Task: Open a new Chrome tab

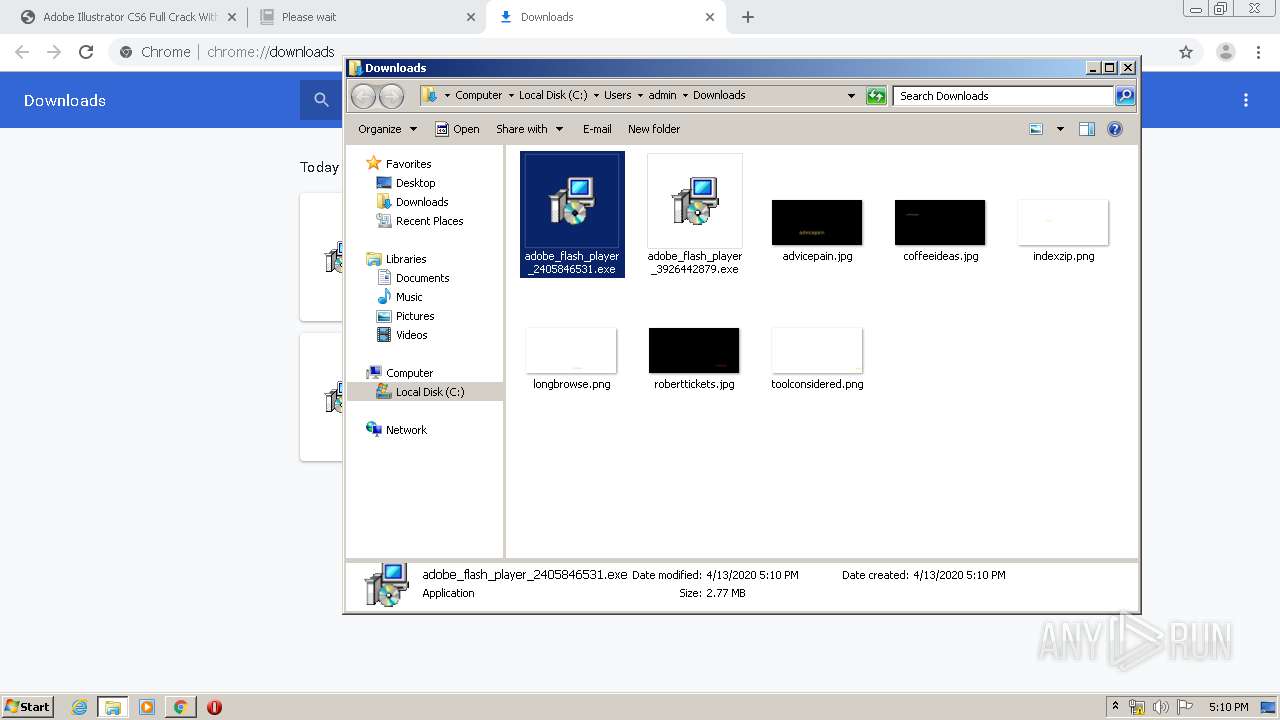Action: pyautogui.click(x=748, y=17)
